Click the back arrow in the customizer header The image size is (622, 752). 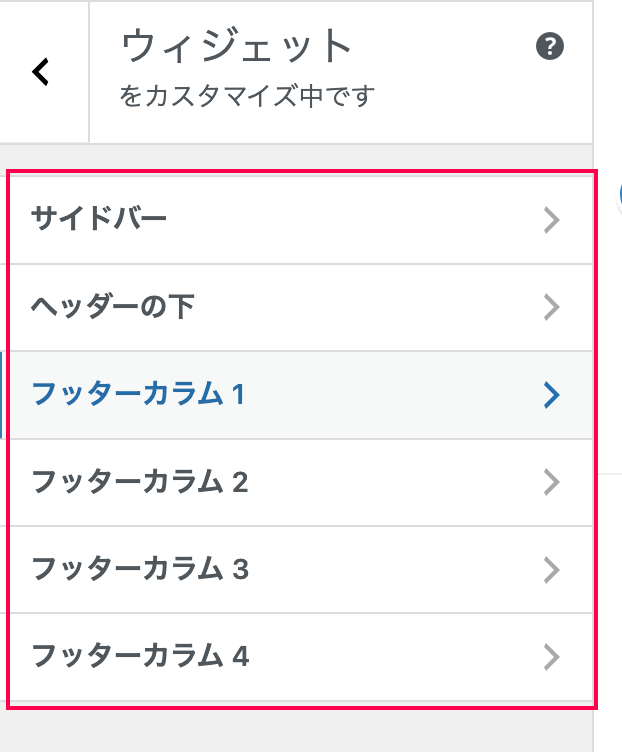click(x=41, y=72)
